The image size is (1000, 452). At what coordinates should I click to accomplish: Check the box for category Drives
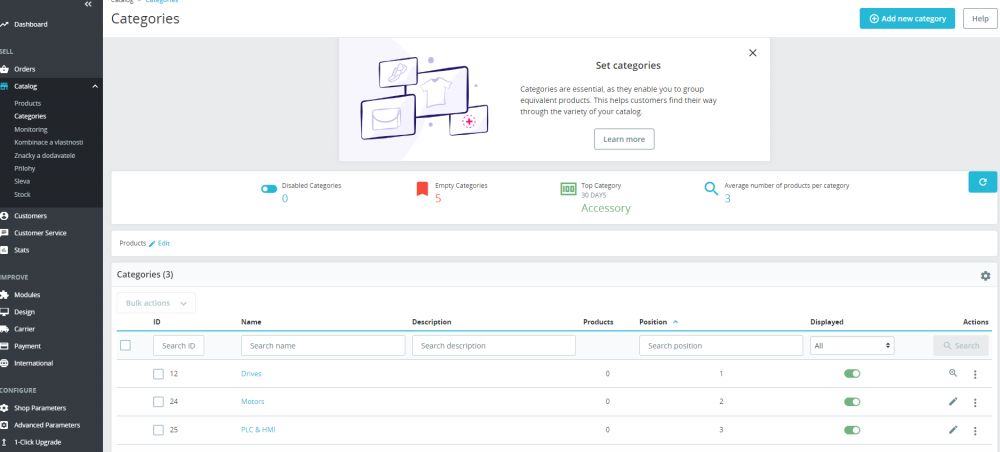(158, 374)
